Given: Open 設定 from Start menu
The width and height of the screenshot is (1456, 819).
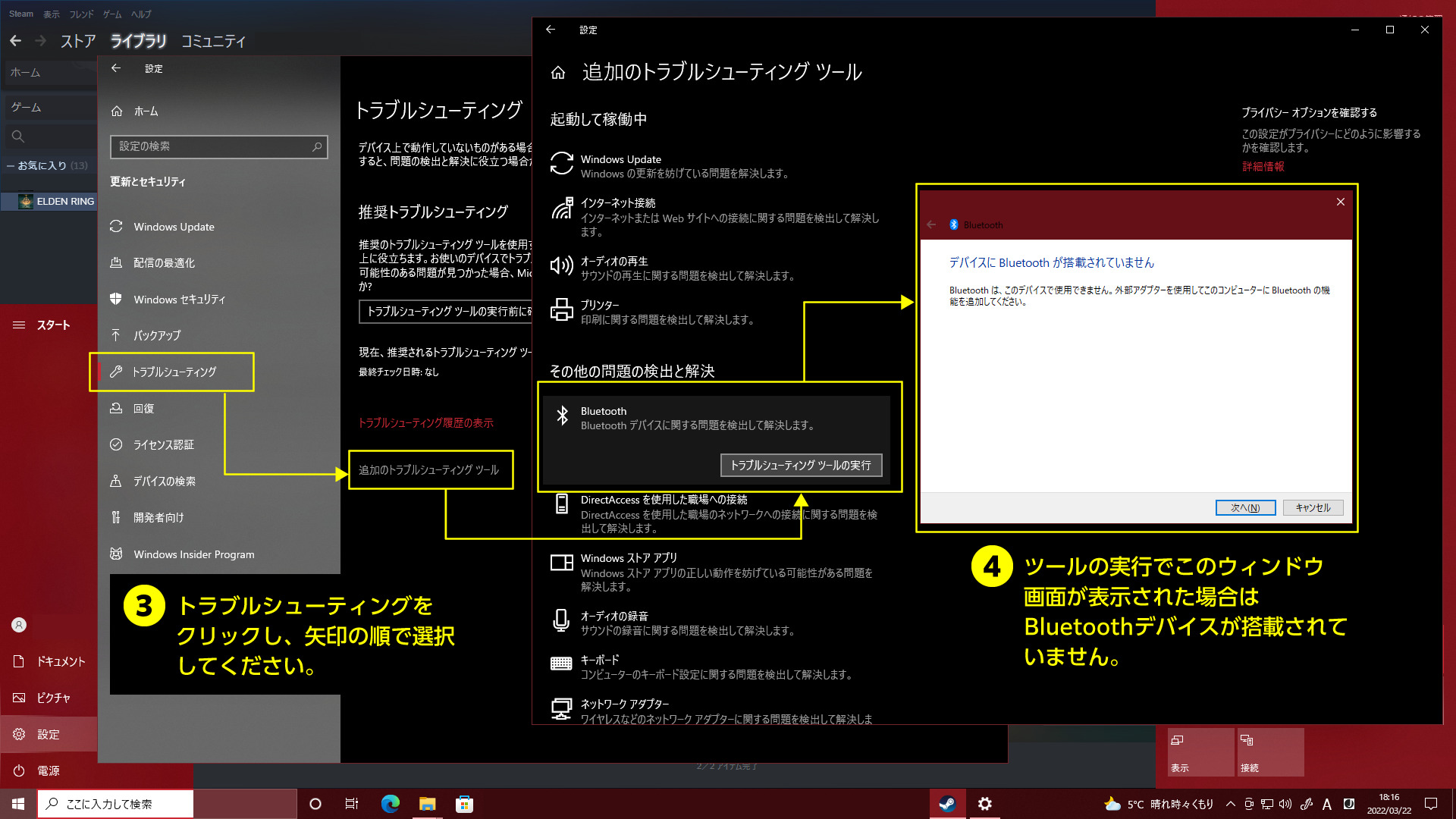Looking at the screenshot, I should (x=49, y=734).
